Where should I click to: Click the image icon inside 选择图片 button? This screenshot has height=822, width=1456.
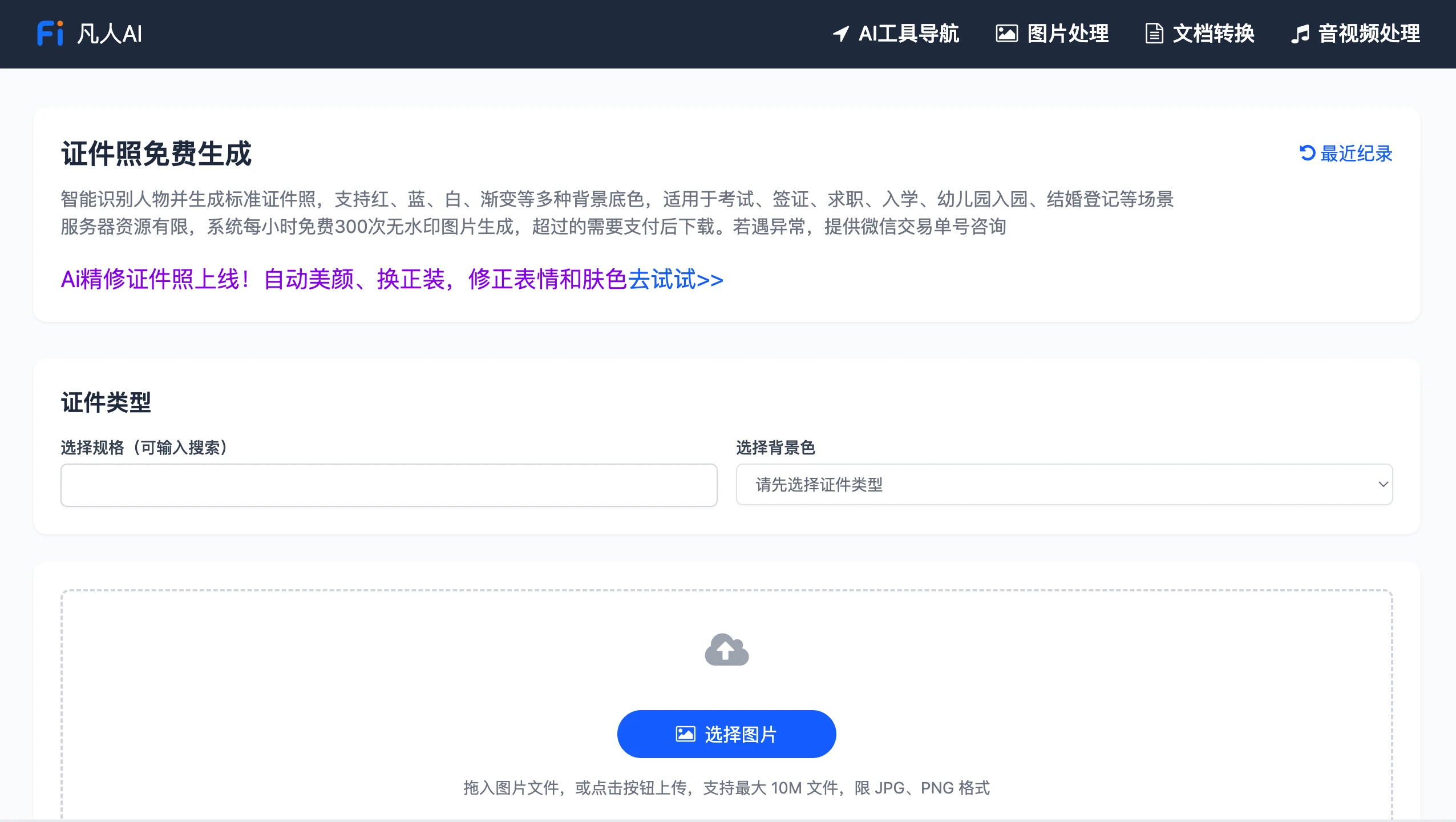[685, 734]
